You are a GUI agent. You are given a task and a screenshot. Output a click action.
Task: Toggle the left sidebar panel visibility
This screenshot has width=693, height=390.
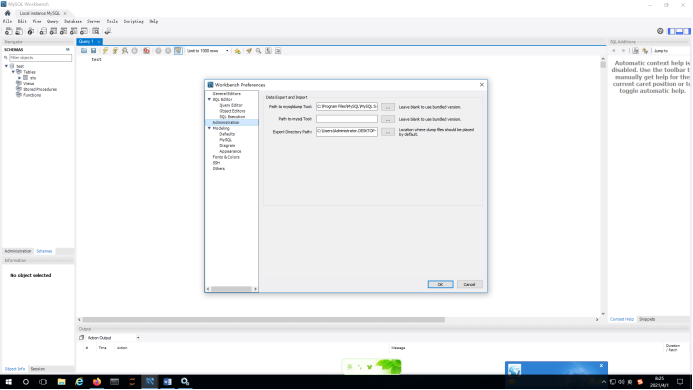click(x=672, y=31)
